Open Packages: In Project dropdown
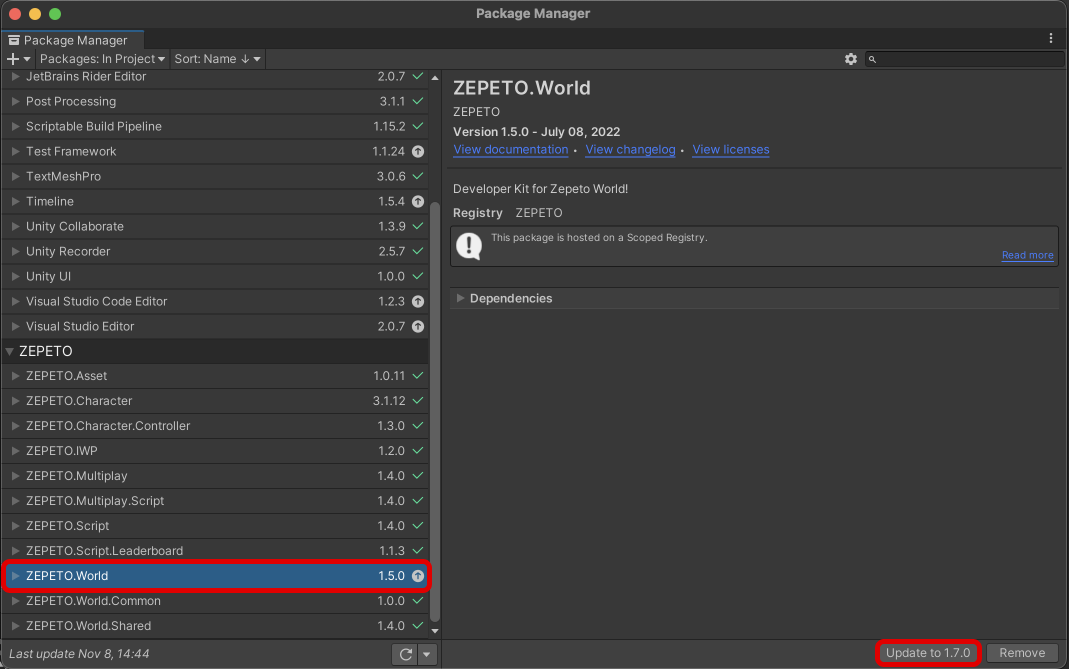 [x=102, y=59]
